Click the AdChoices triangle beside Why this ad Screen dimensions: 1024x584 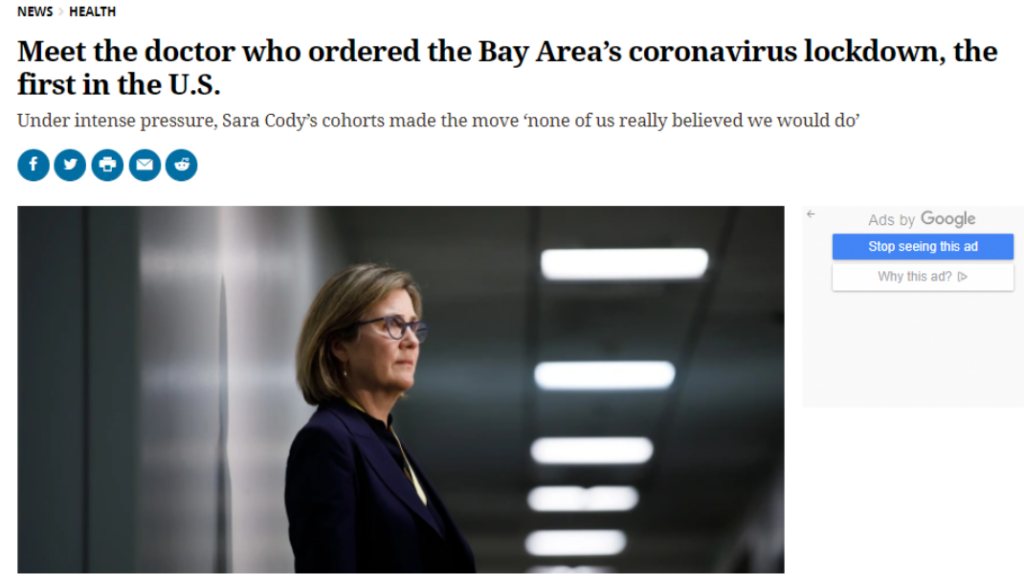point(962,277)
